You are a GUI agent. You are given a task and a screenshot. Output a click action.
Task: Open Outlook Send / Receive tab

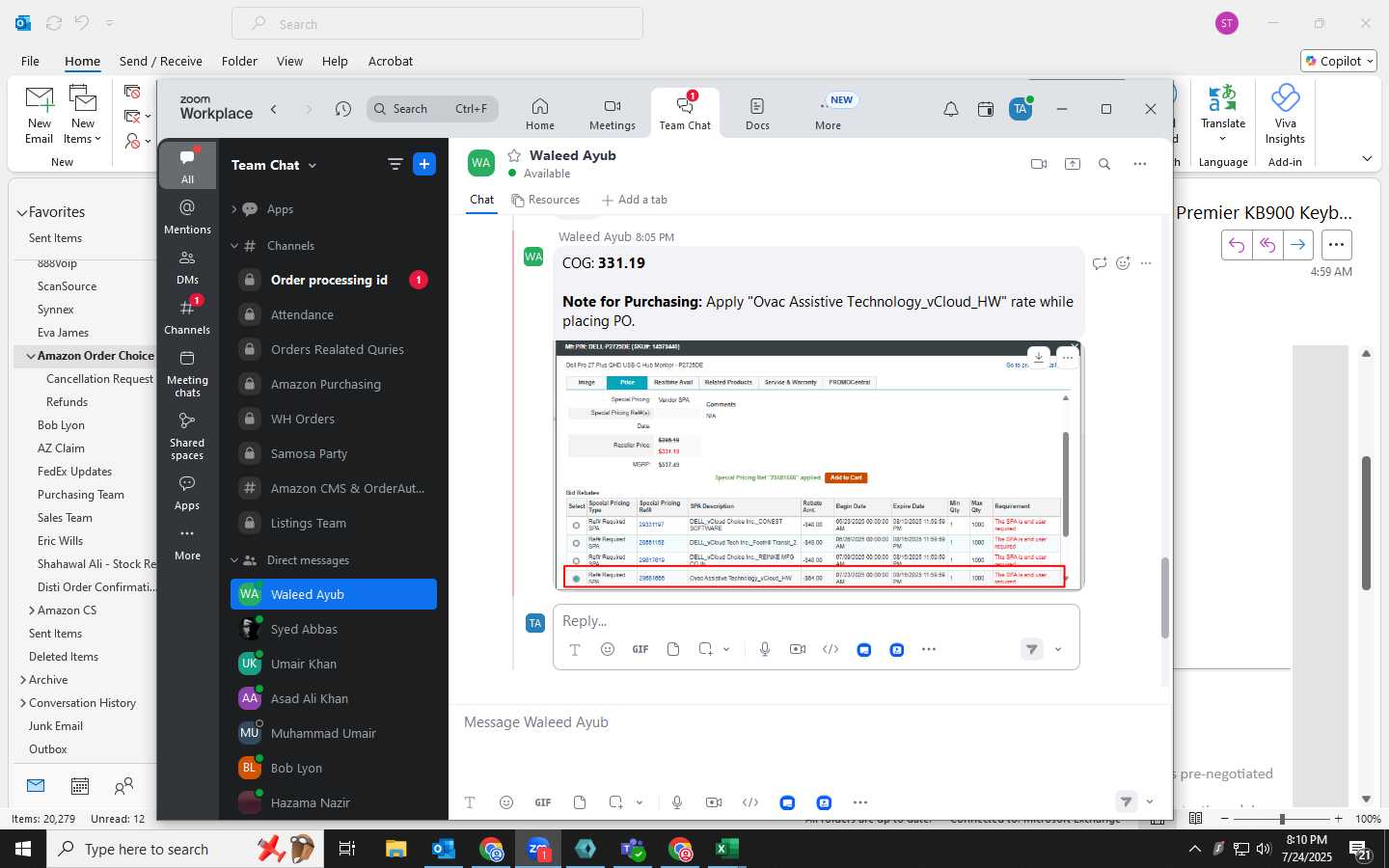161,61
